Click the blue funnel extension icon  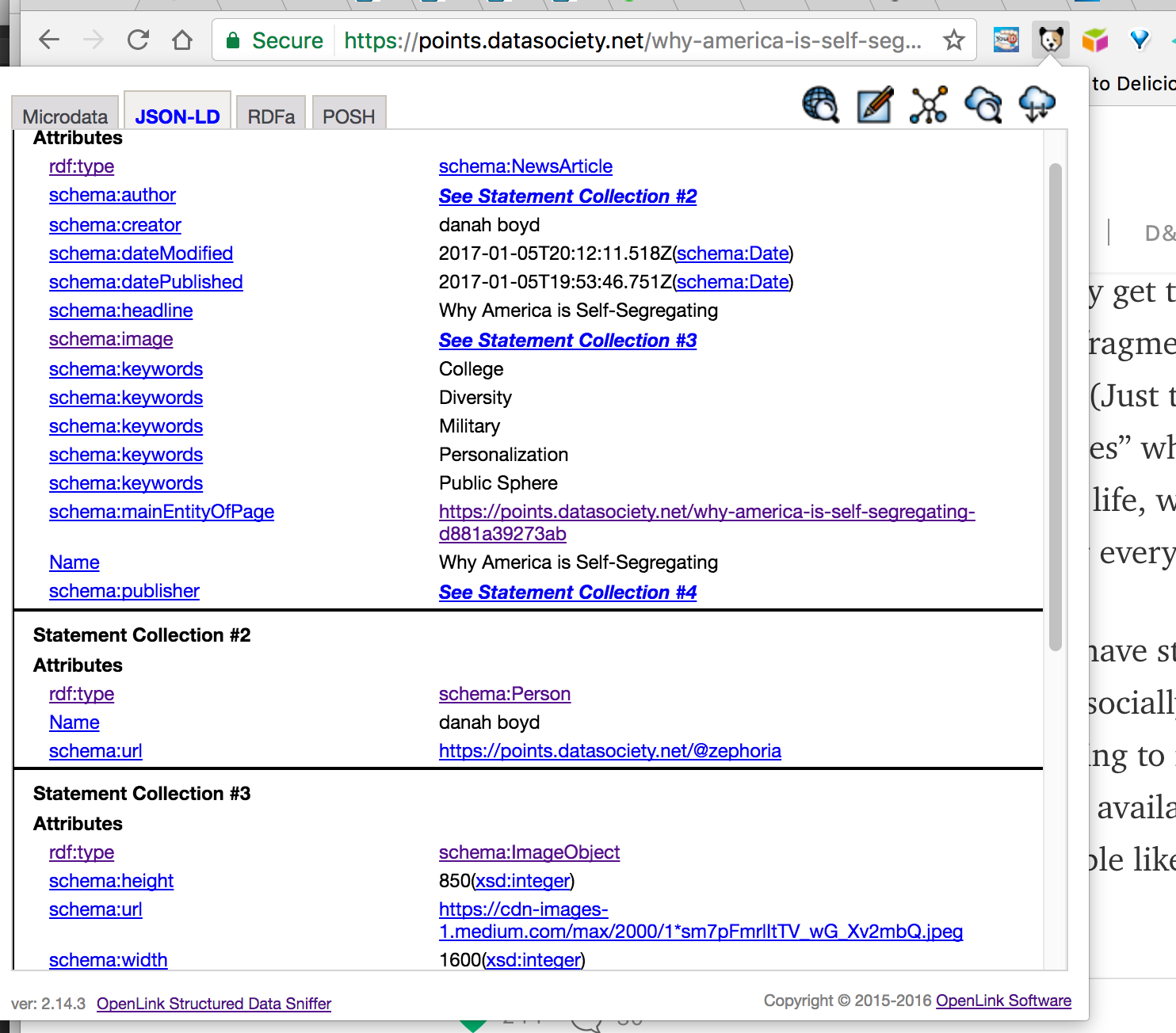(1139, 40)
